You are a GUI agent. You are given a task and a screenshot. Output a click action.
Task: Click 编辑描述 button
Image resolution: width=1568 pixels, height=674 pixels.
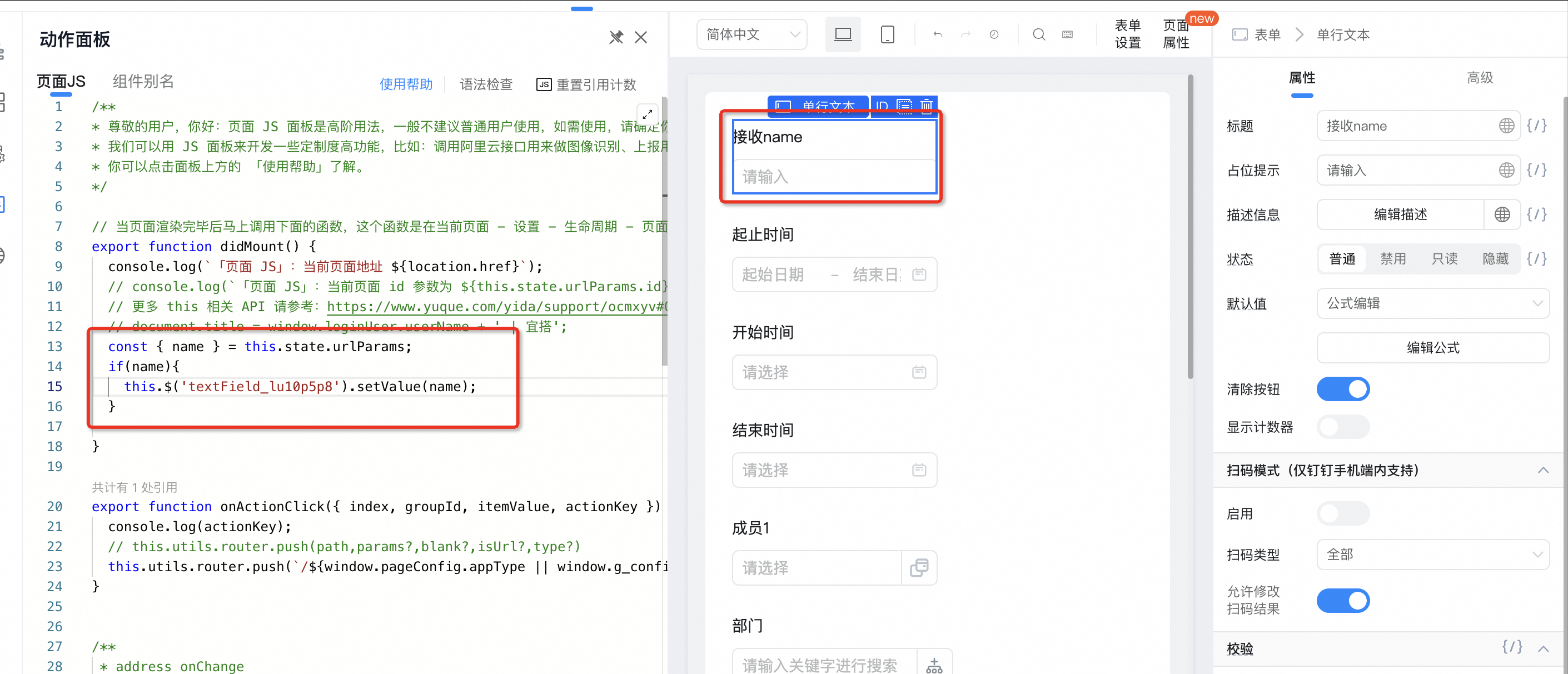(1400, 214)
